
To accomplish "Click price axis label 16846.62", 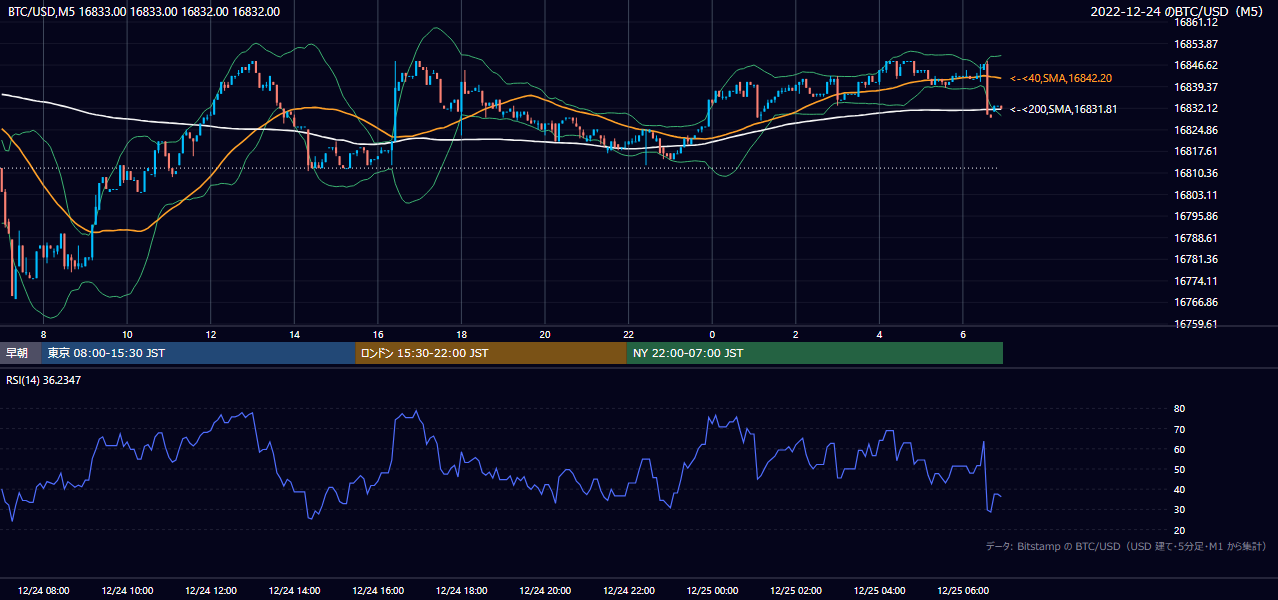I will coord(1196,65).
